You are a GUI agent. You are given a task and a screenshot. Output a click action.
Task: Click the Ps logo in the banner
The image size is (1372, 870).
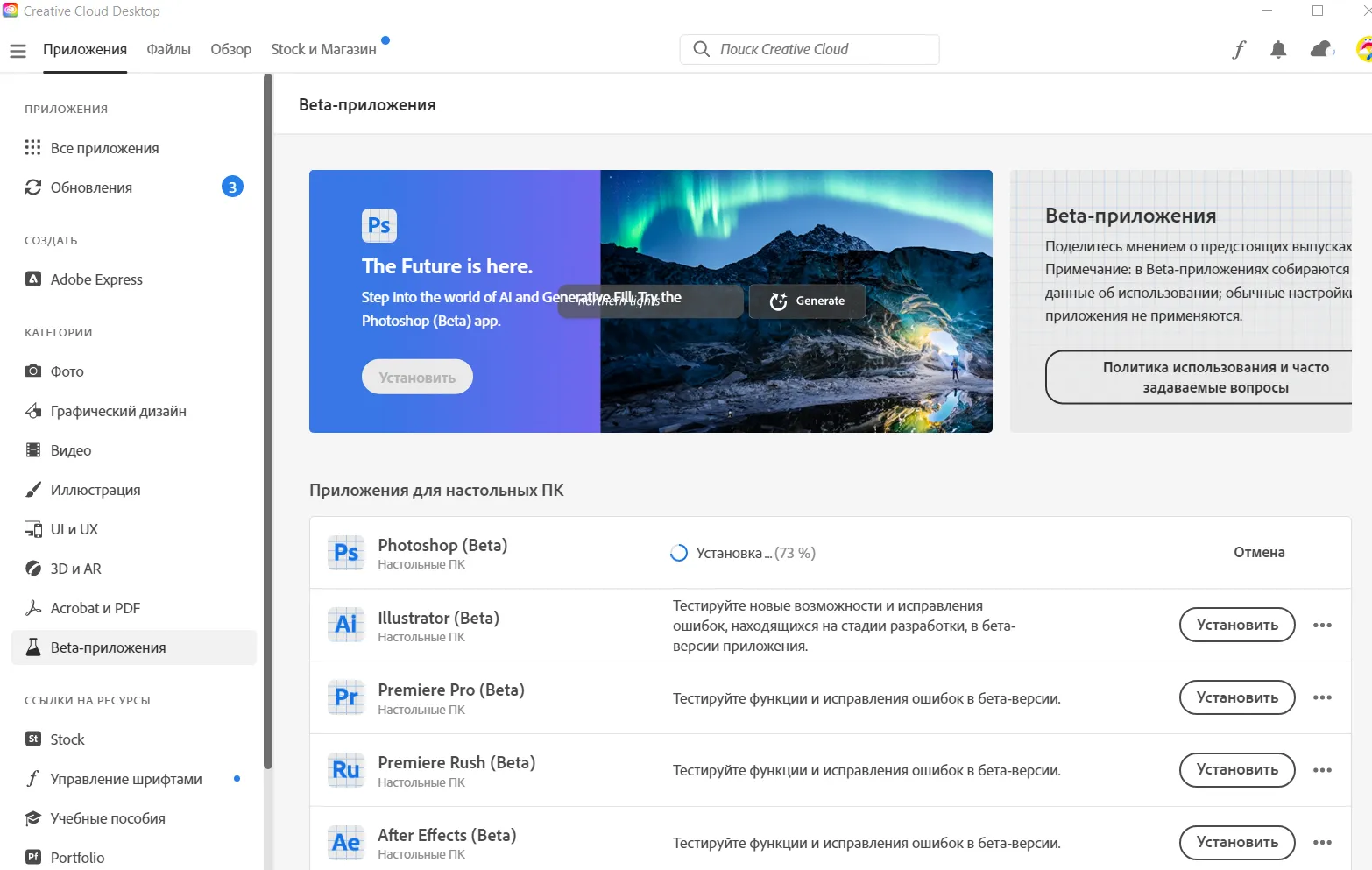pyautogui.click(x=379, y=225)
